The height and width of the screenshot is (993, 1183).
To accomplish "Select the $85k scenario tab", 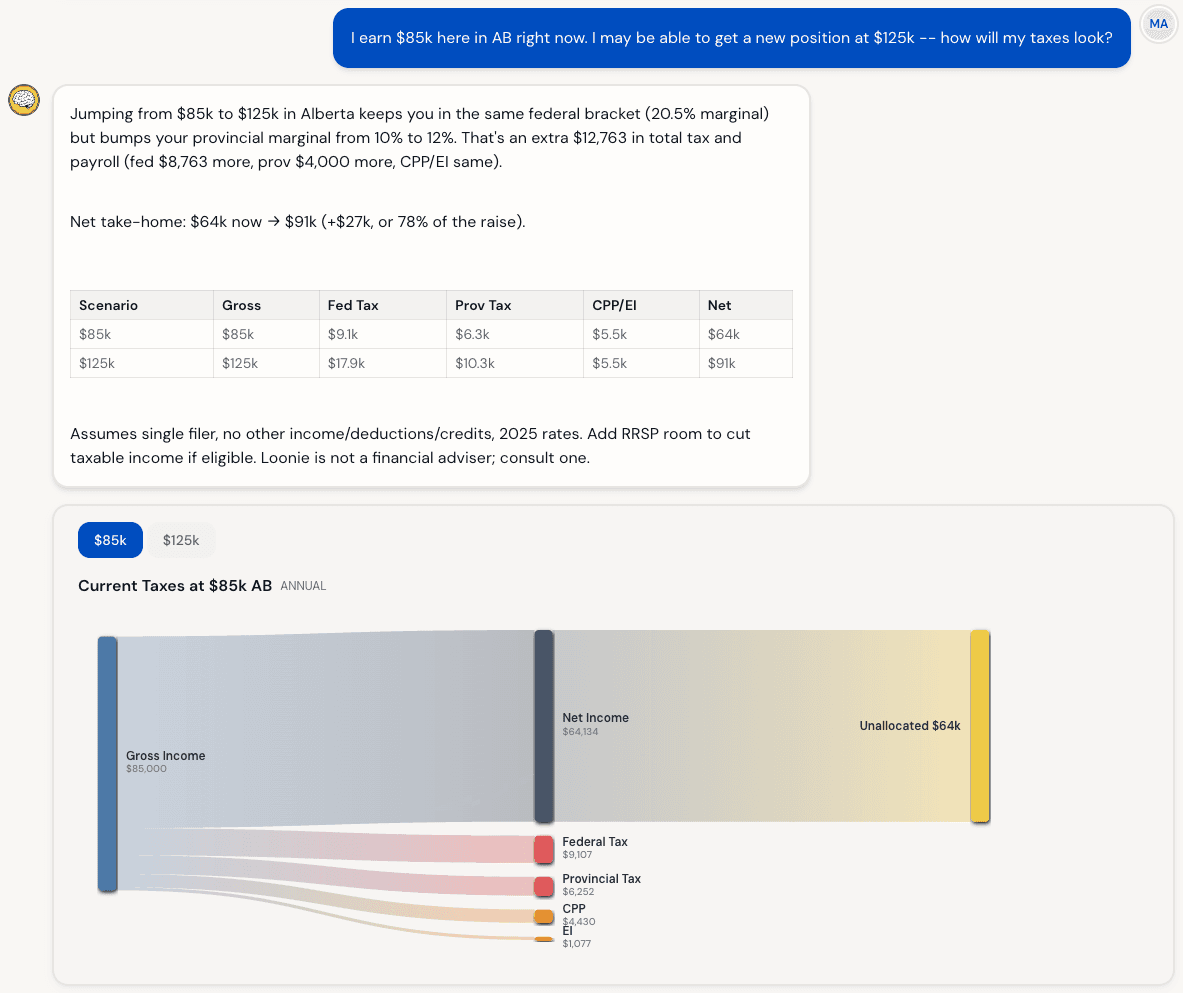I will pyautogui.click(x=110, y=540).
